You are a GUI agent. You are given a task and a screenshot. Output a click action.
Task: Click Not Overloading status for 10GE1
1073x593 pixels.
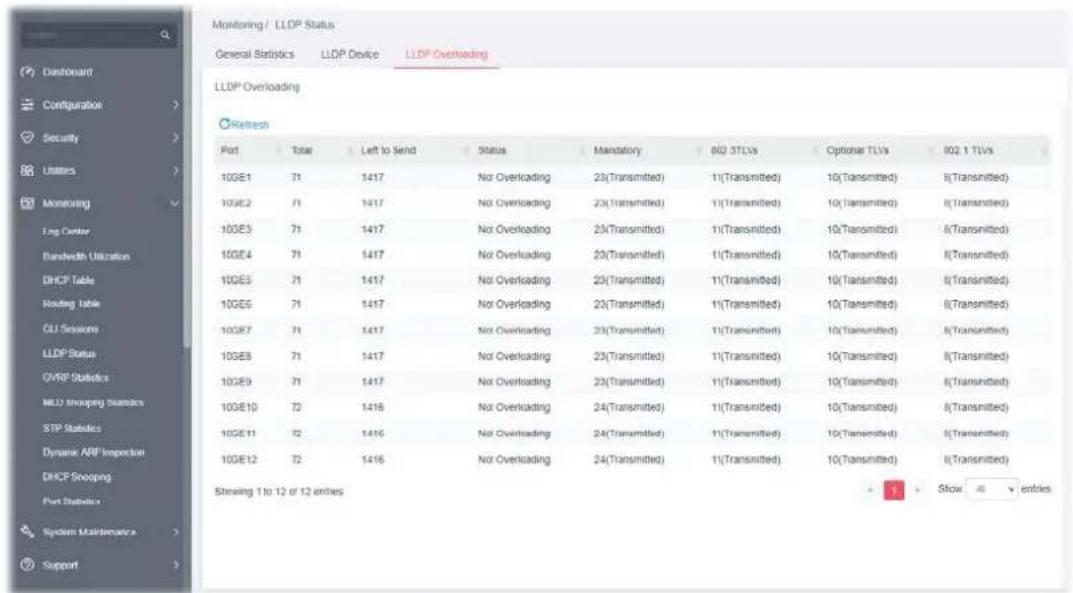(514, 177)
